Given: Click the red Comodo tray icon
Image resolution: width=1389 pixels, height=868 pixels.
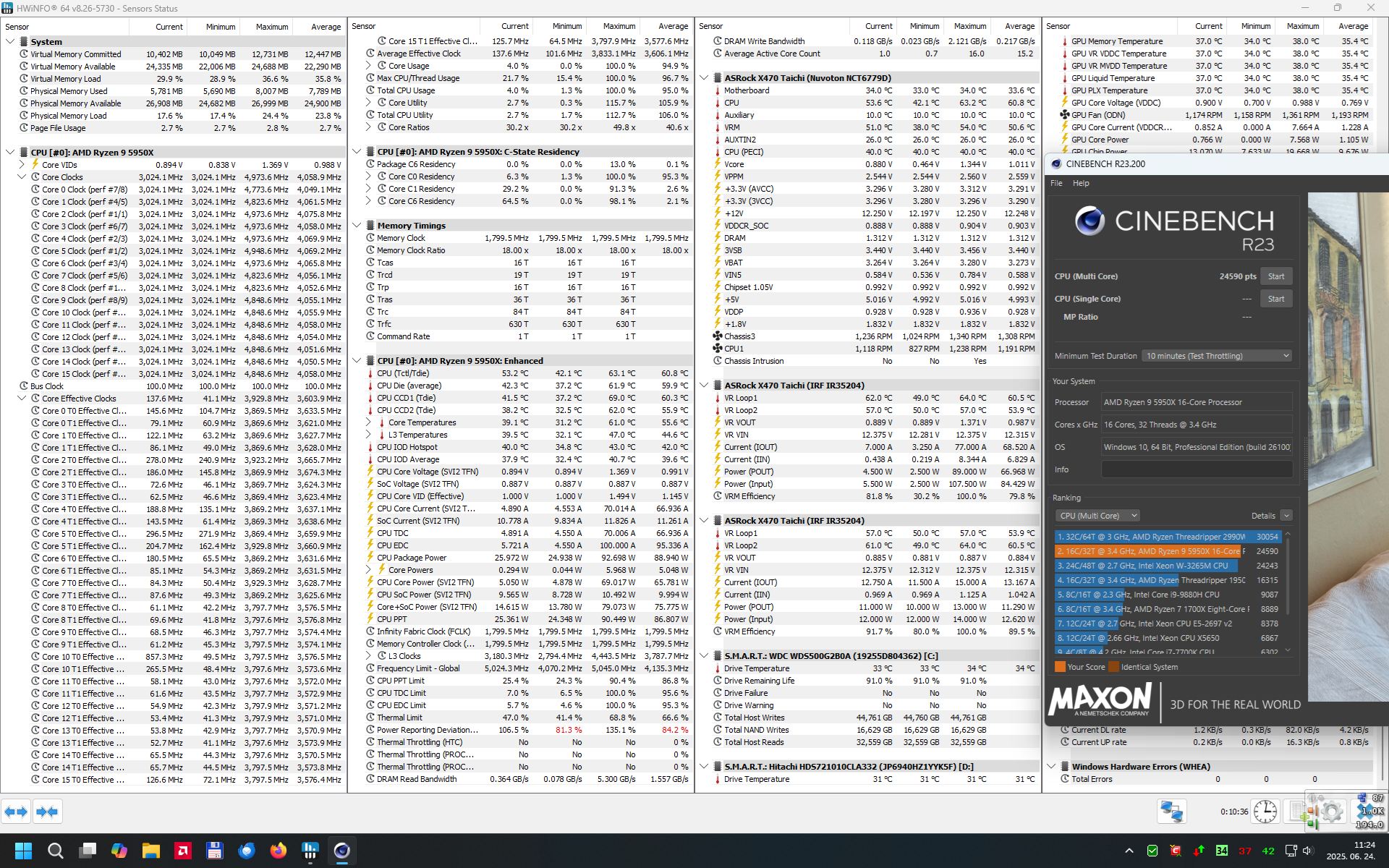Looking at the screenshot, I should pos(1176,851).
